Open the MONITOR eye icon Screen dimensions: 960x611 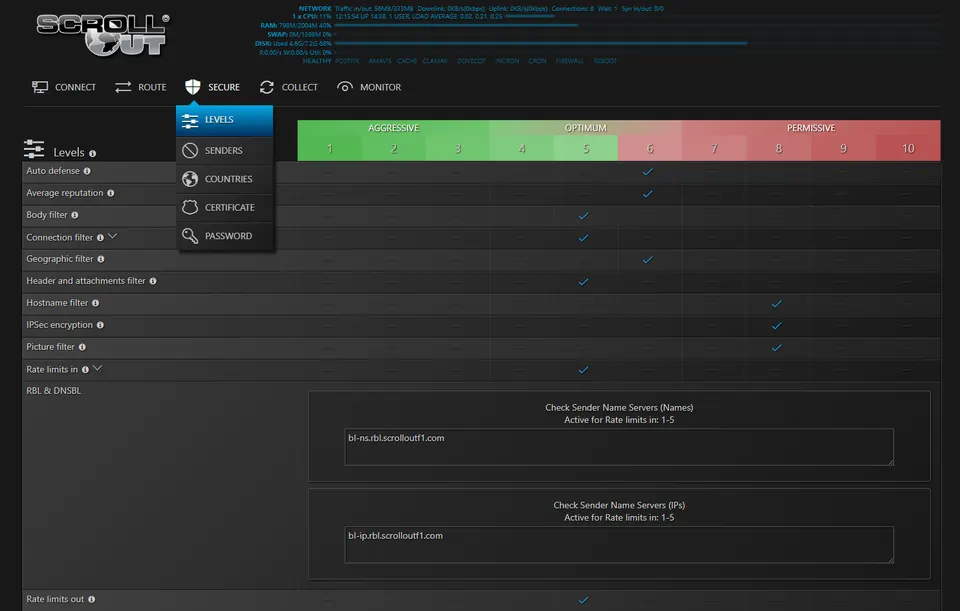pyautogui.click(x=345, y=87)
